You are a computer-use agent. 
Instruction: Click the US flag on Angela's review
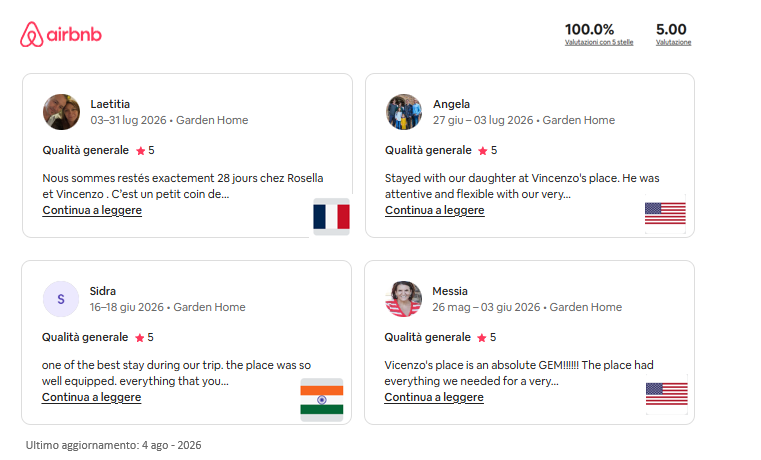665,214
